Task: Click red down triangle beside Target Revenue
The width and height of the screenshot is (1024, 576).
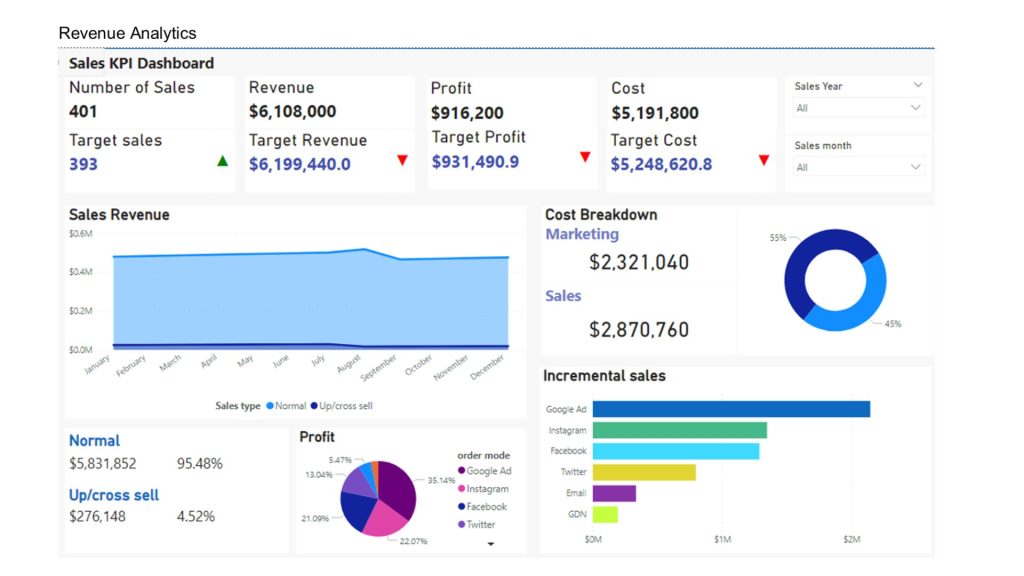Action: pos(402,160)
